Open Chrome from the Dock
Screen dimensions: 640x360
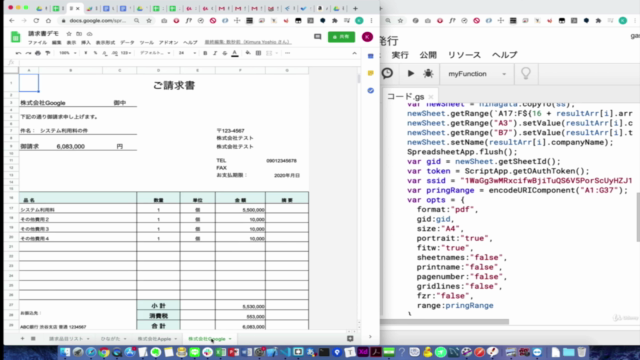click(x=104, y=352)
